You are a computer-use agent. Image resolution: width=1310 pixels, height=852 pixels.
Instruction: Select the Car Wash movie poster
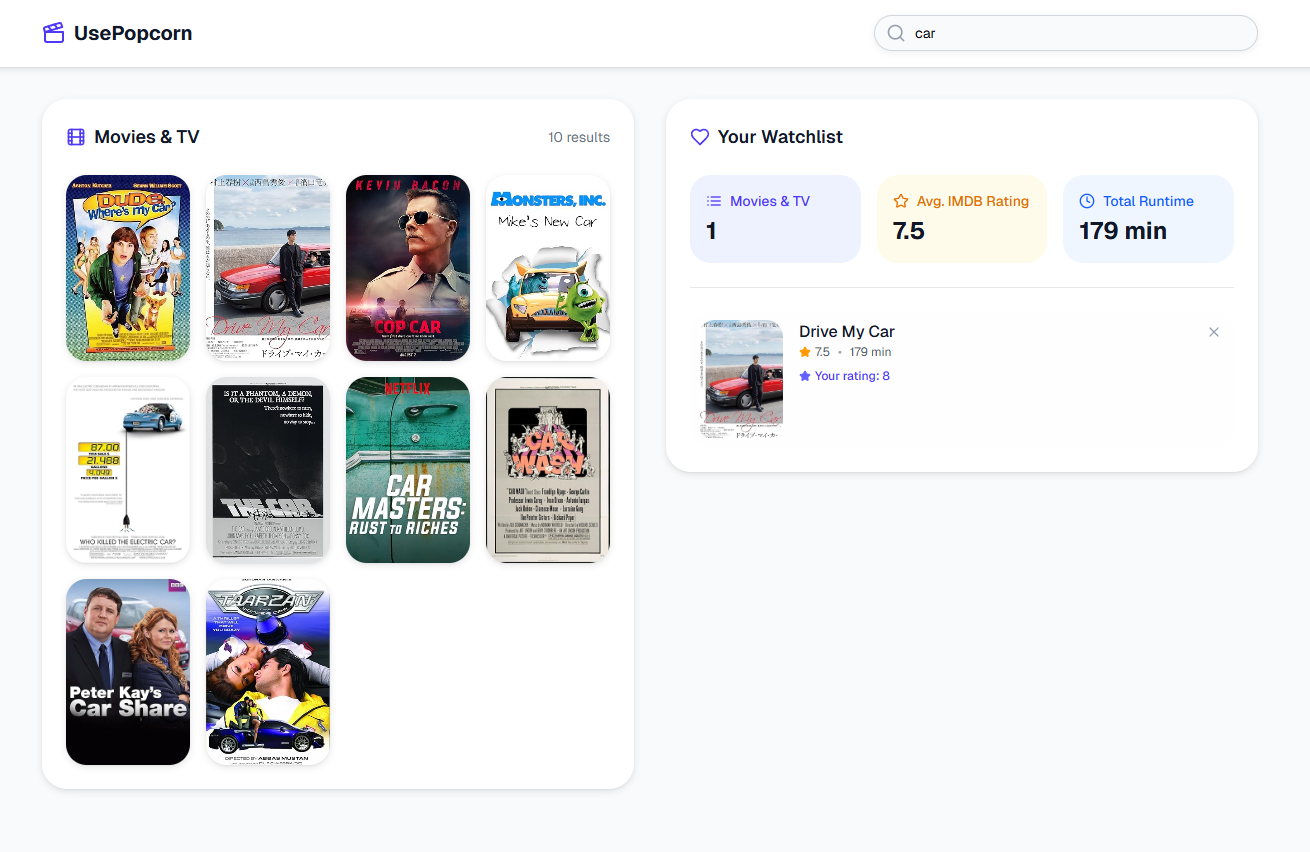click(548, 470)
